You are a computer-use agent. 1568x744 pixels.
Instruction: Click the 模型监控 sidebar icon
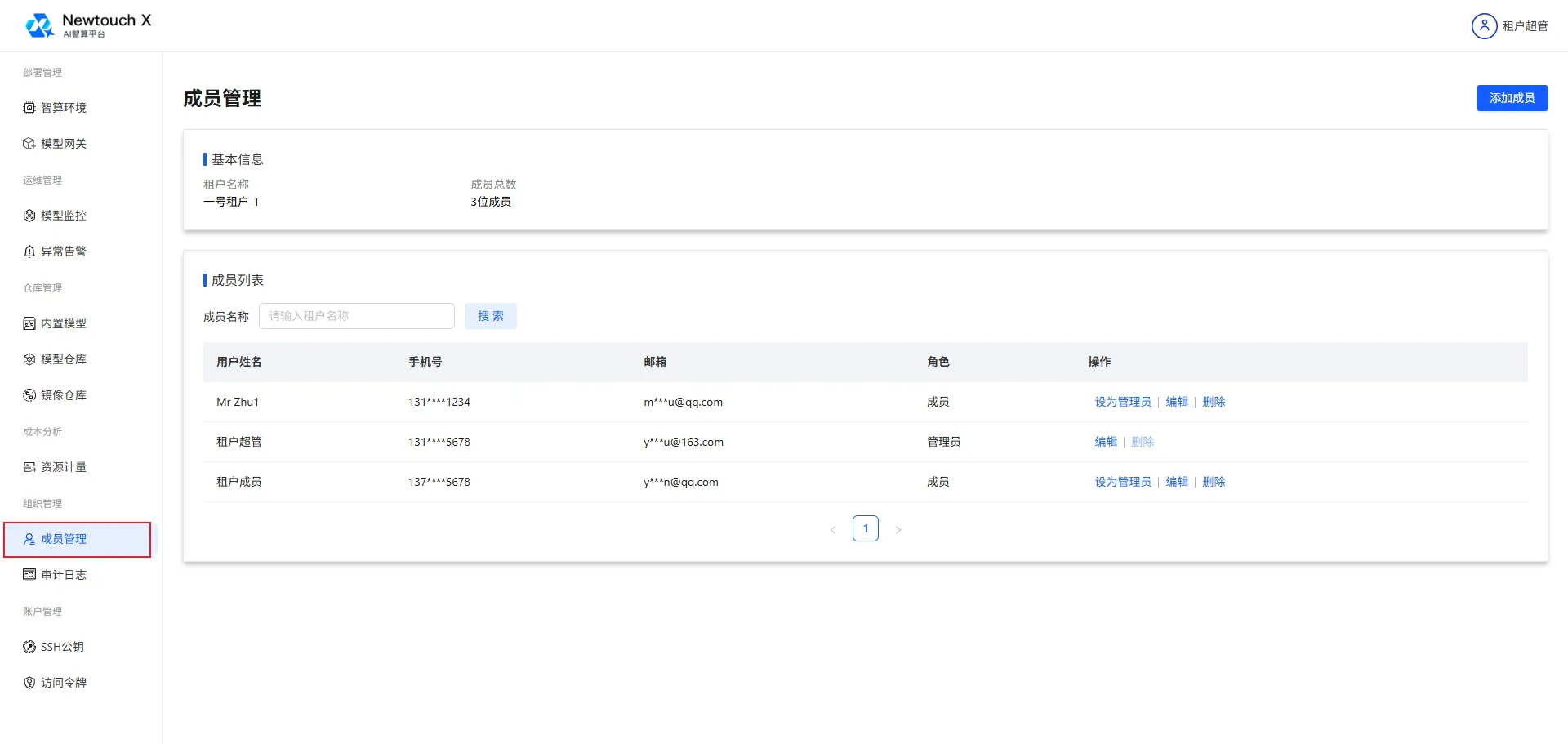pyautogui.click(x=29, y=216)
